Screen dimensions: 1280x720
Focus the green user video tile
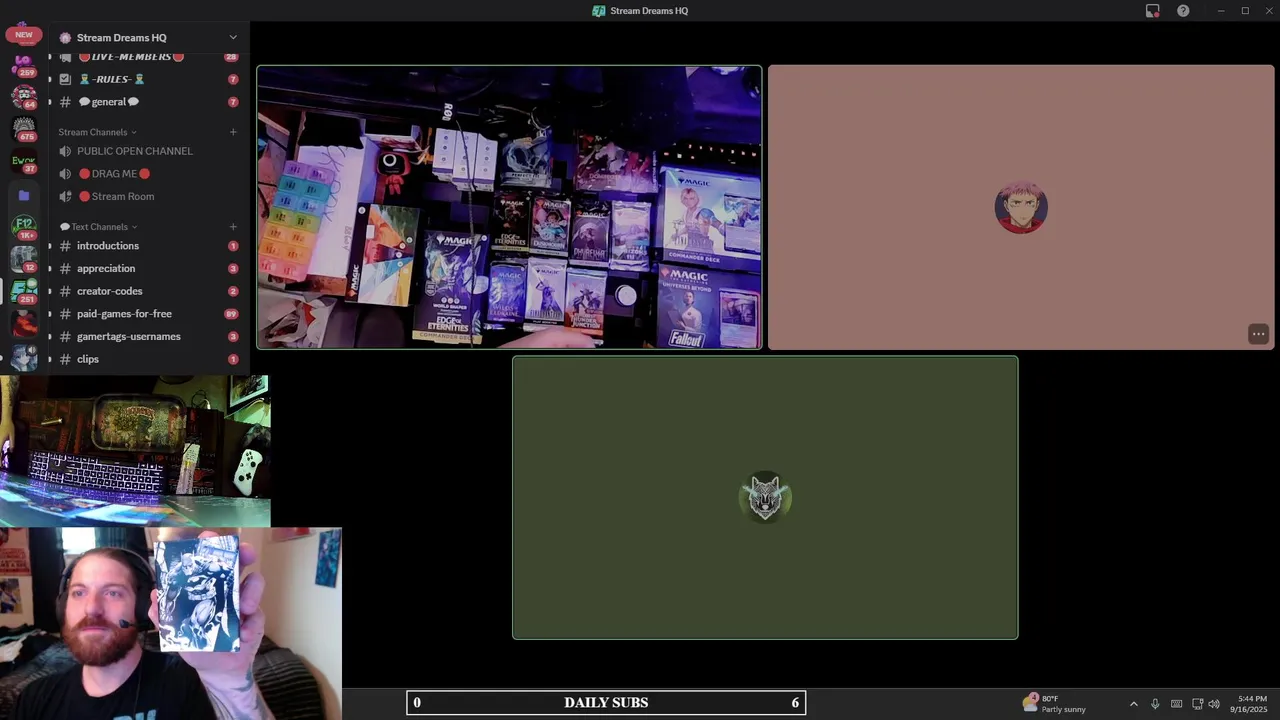pyautogui.click(x=765, y=497)
